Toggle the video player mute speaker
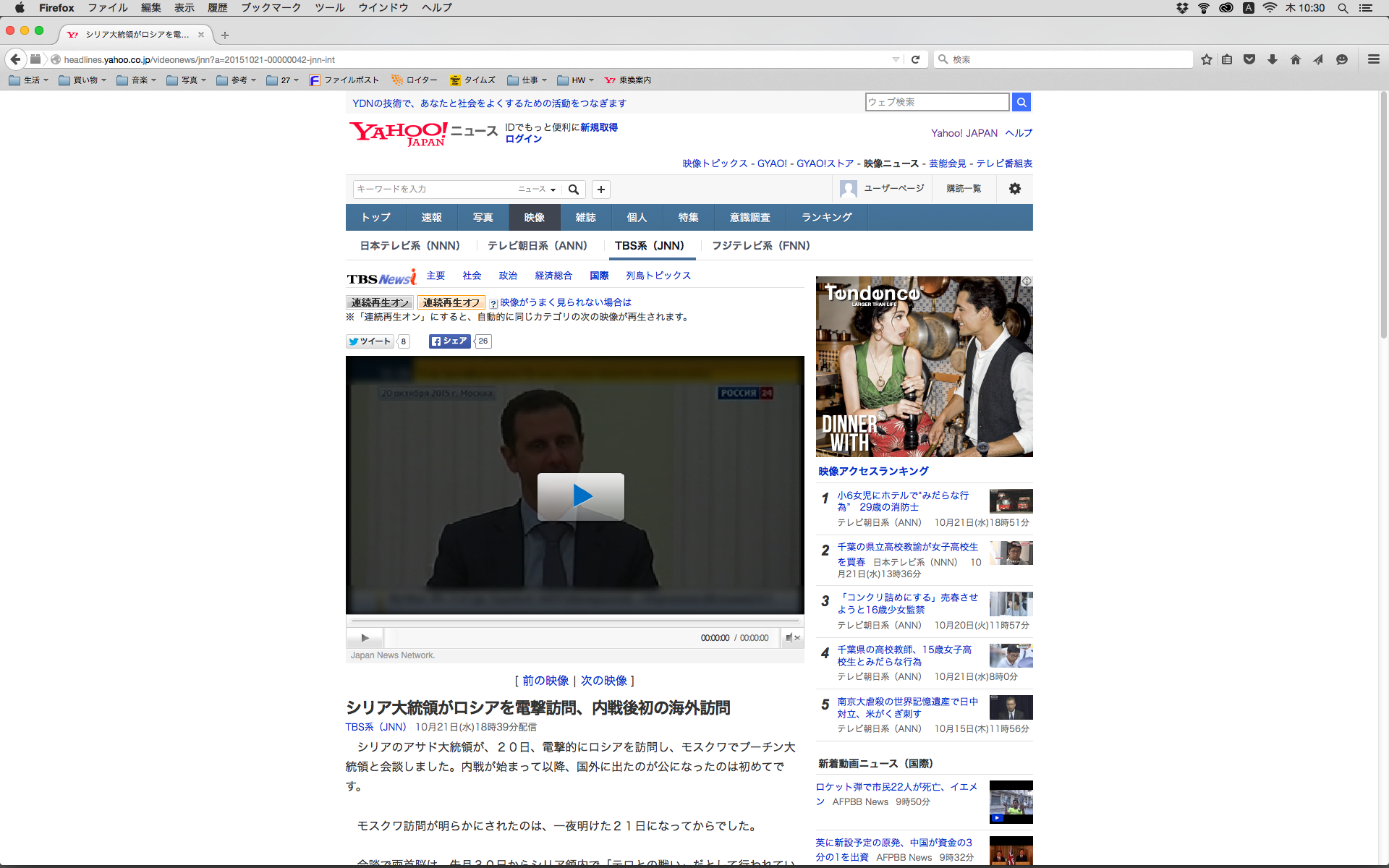The image size is (1389, 868). 792,638
